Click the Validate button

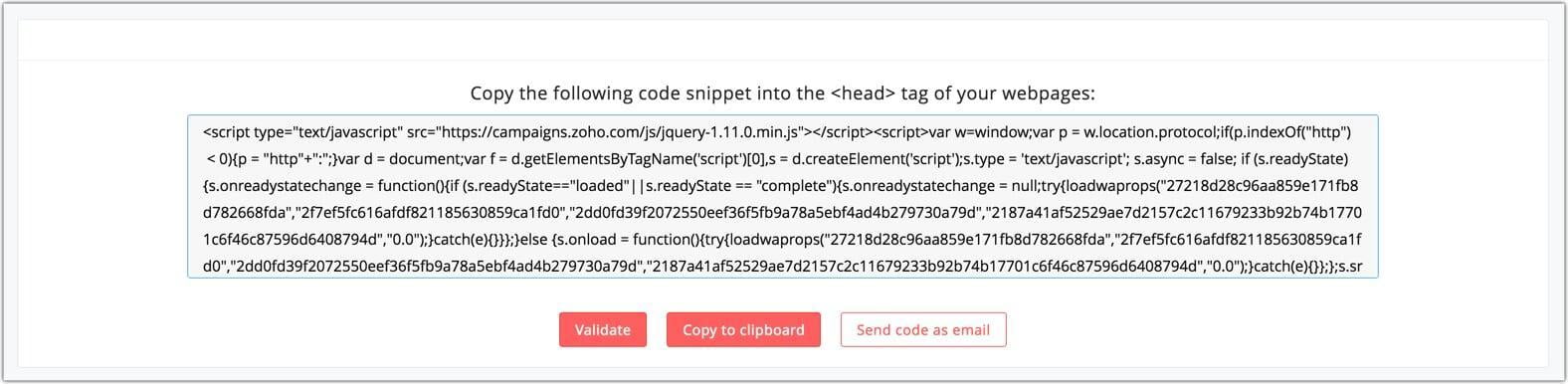point(602,330)
